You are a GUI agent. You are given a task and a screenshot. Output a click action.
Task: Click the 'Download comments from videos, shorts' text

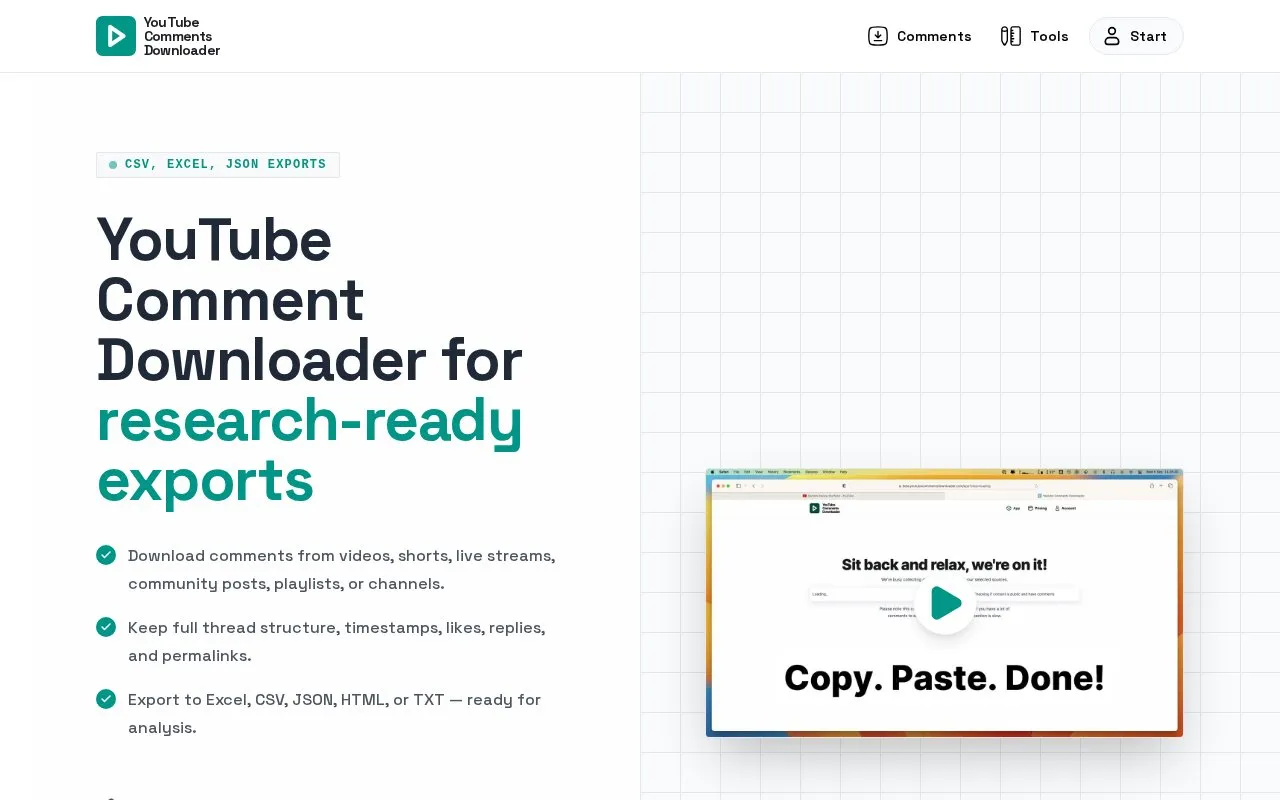coord(342,569)
